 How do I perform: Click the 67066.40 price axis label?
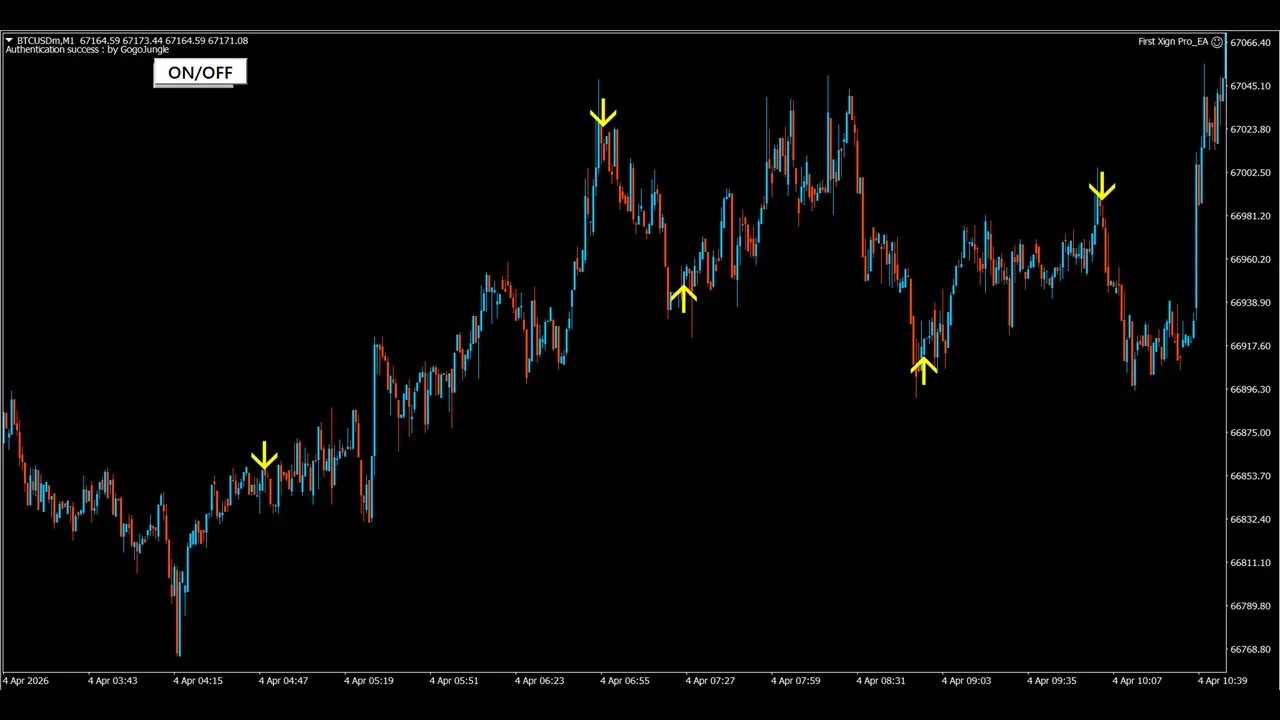[x=1250, y=43]
